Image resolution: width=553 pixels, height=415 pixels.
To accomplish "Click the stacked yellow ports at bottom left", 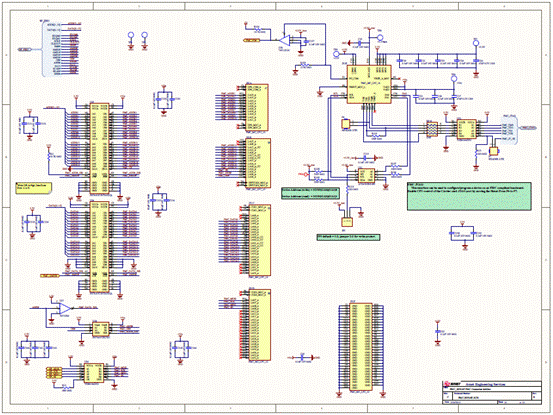I will [x=54, y=373].
